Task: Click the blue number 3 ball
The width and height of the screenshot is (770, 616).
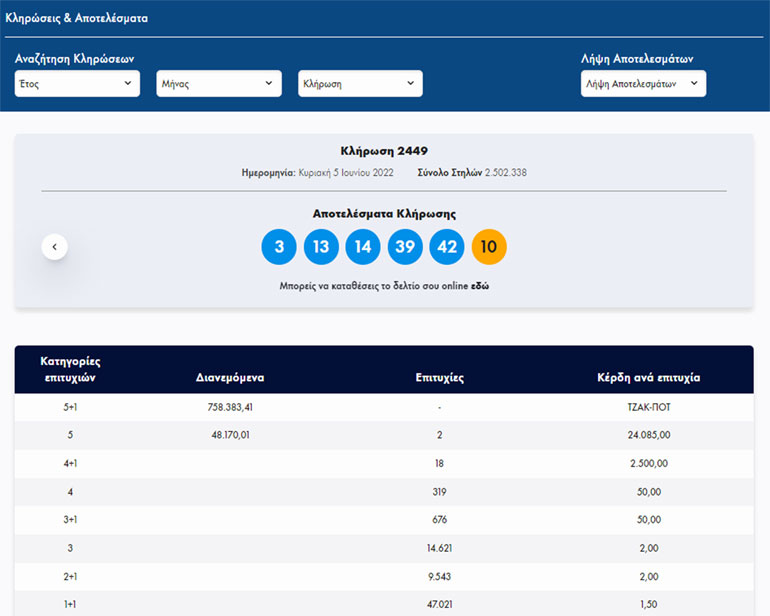Action: click(279, 247)
